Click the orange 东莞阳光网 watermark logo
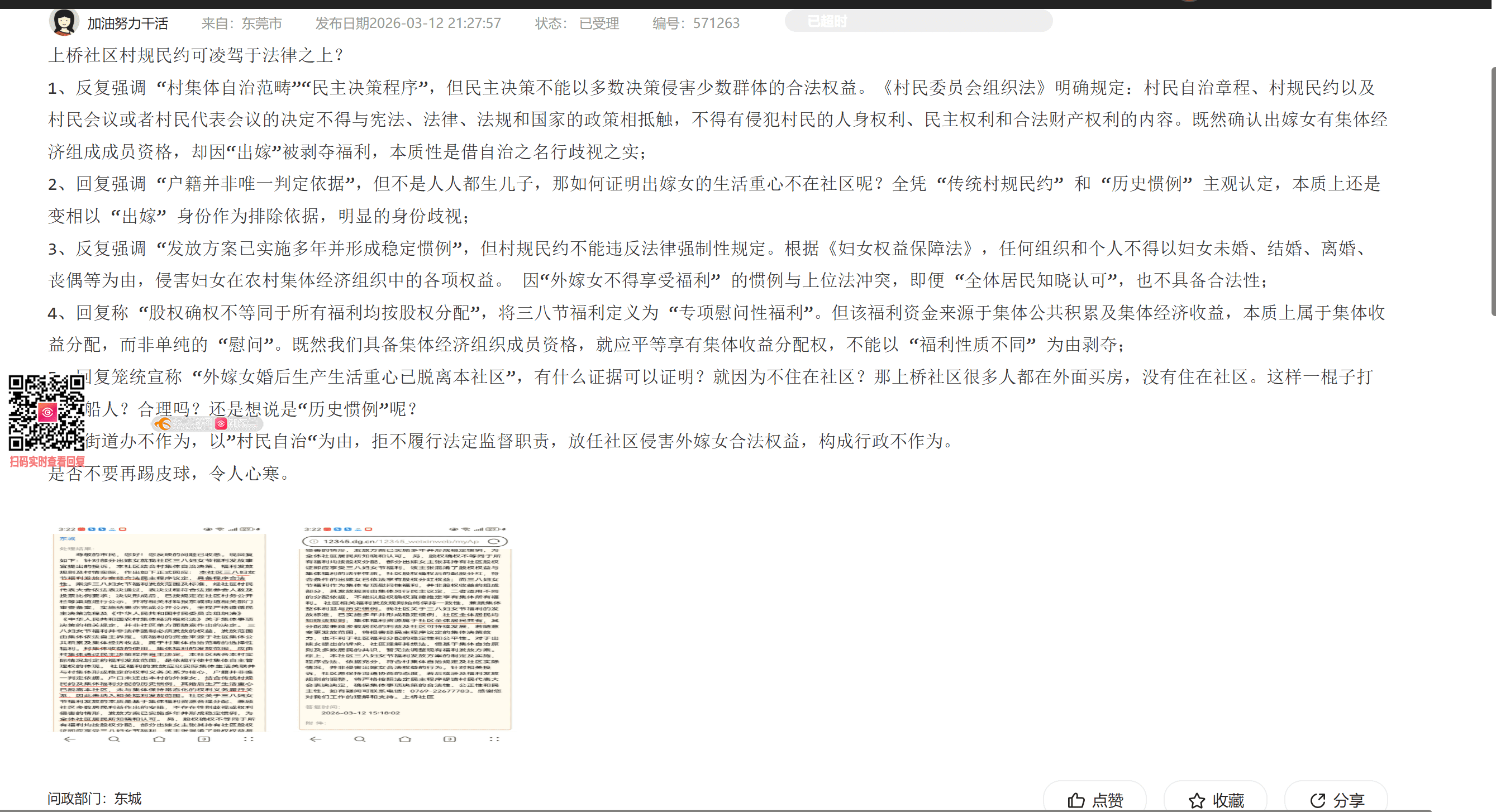Screen dimensions: 1496x812 pyautogui.click(x=164, y=424)
